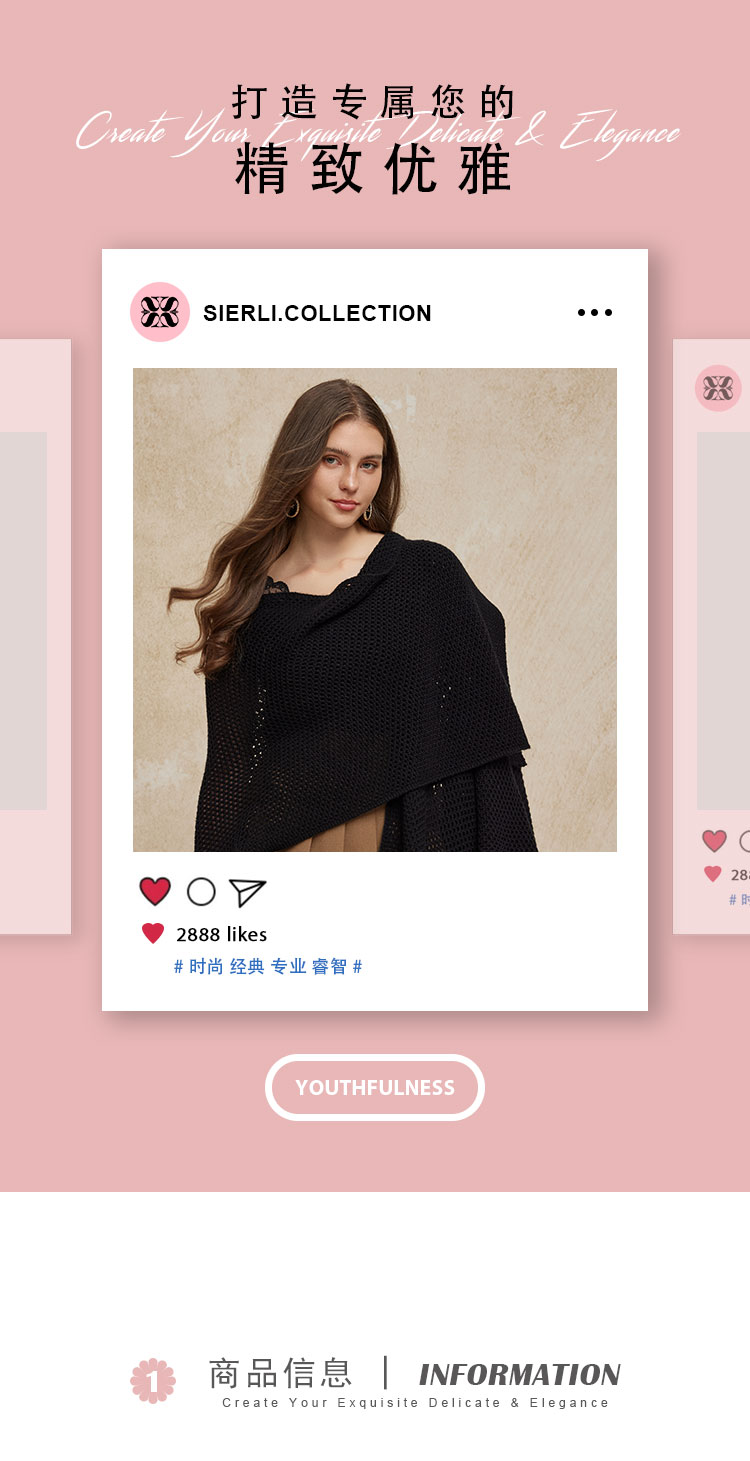Click the small heart beside 2888 likes
This screenshot has height=1461, width=750.
153,934
